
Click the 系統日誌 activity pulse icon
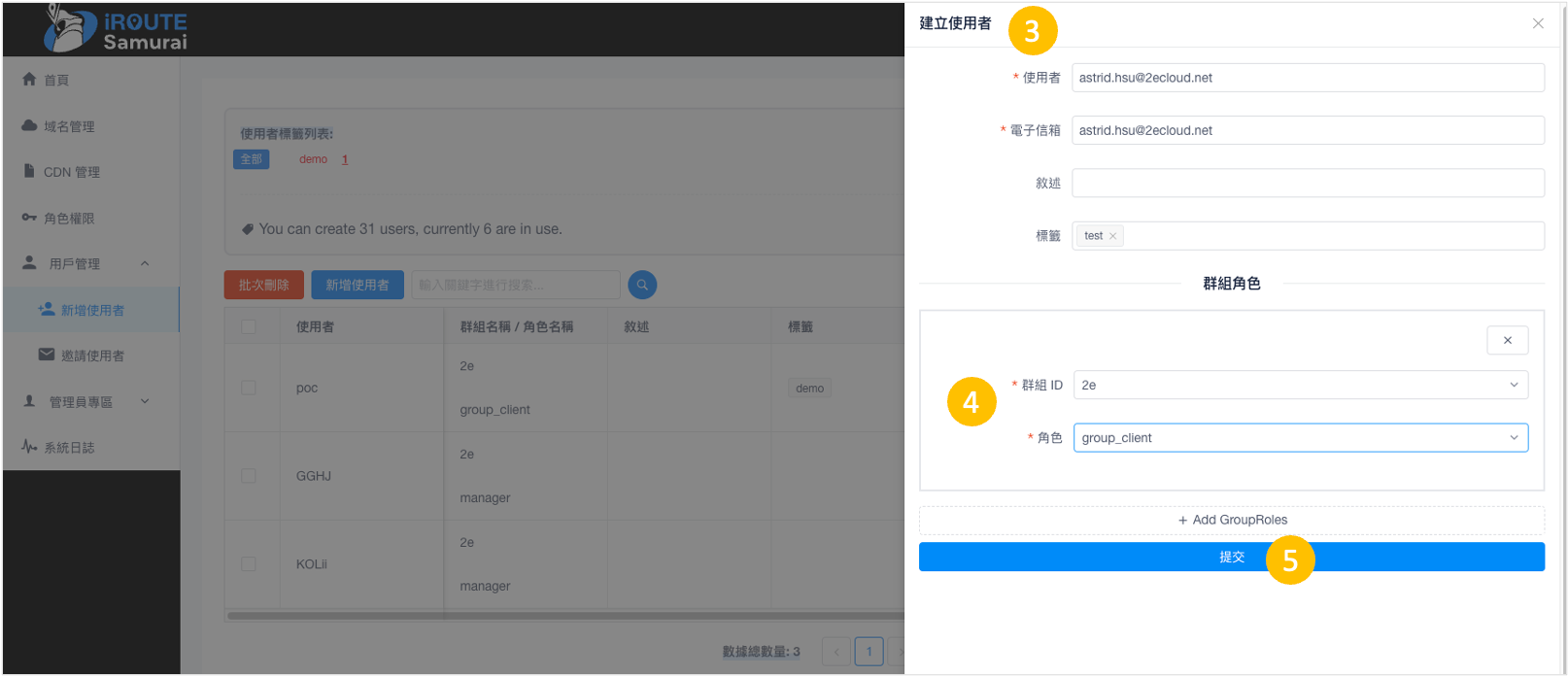coord(29,447)
